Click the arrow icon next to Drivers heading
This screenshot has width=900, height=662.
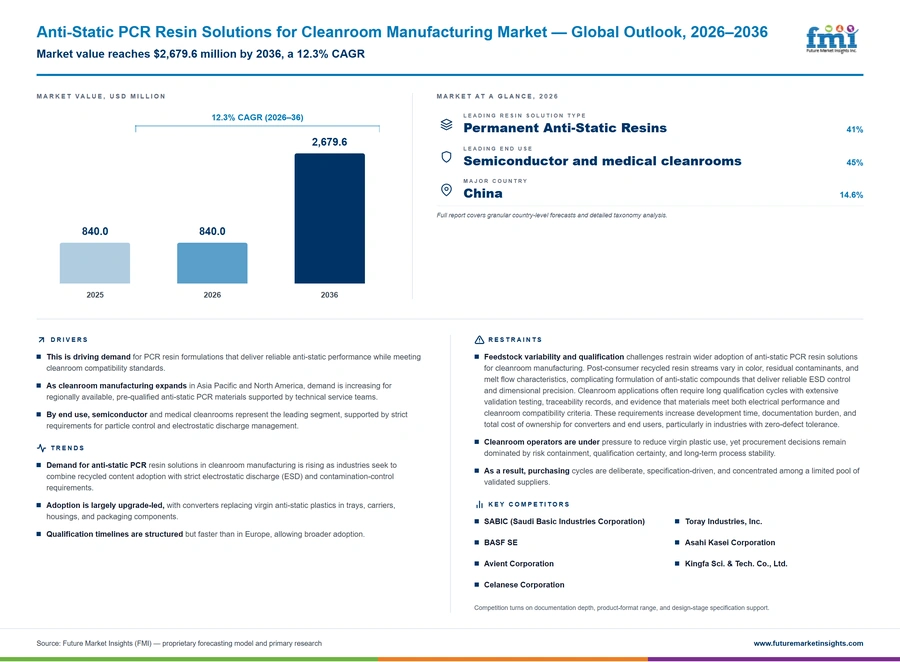coord(41,340)
